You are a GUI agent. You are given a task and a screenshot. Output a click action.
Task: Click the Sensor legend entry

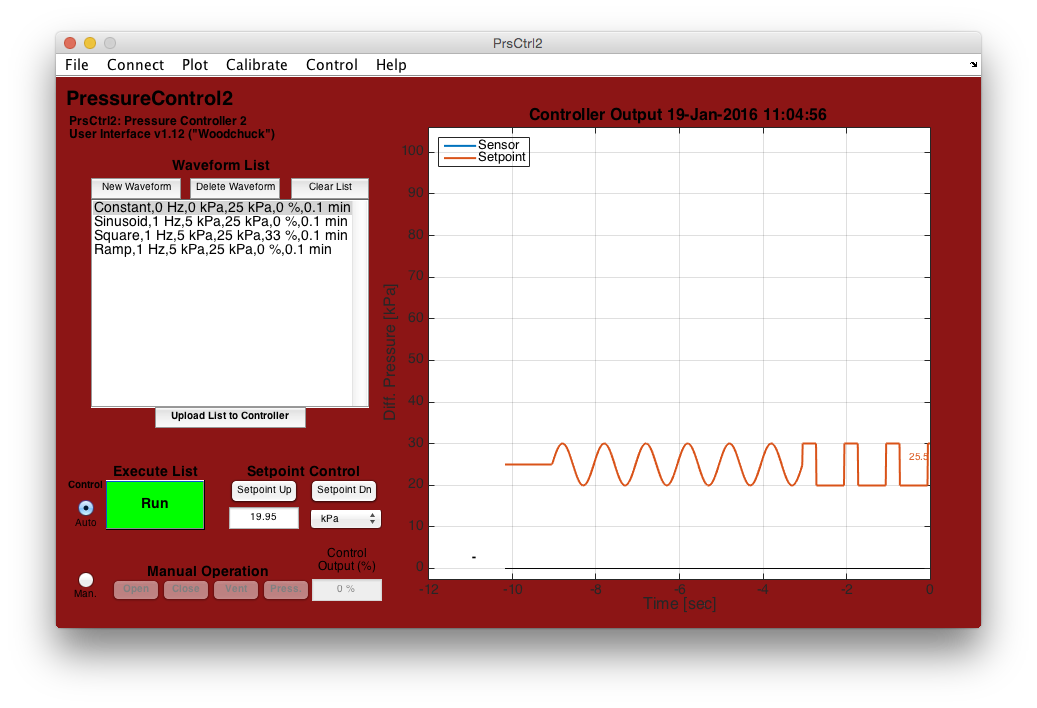483,145
